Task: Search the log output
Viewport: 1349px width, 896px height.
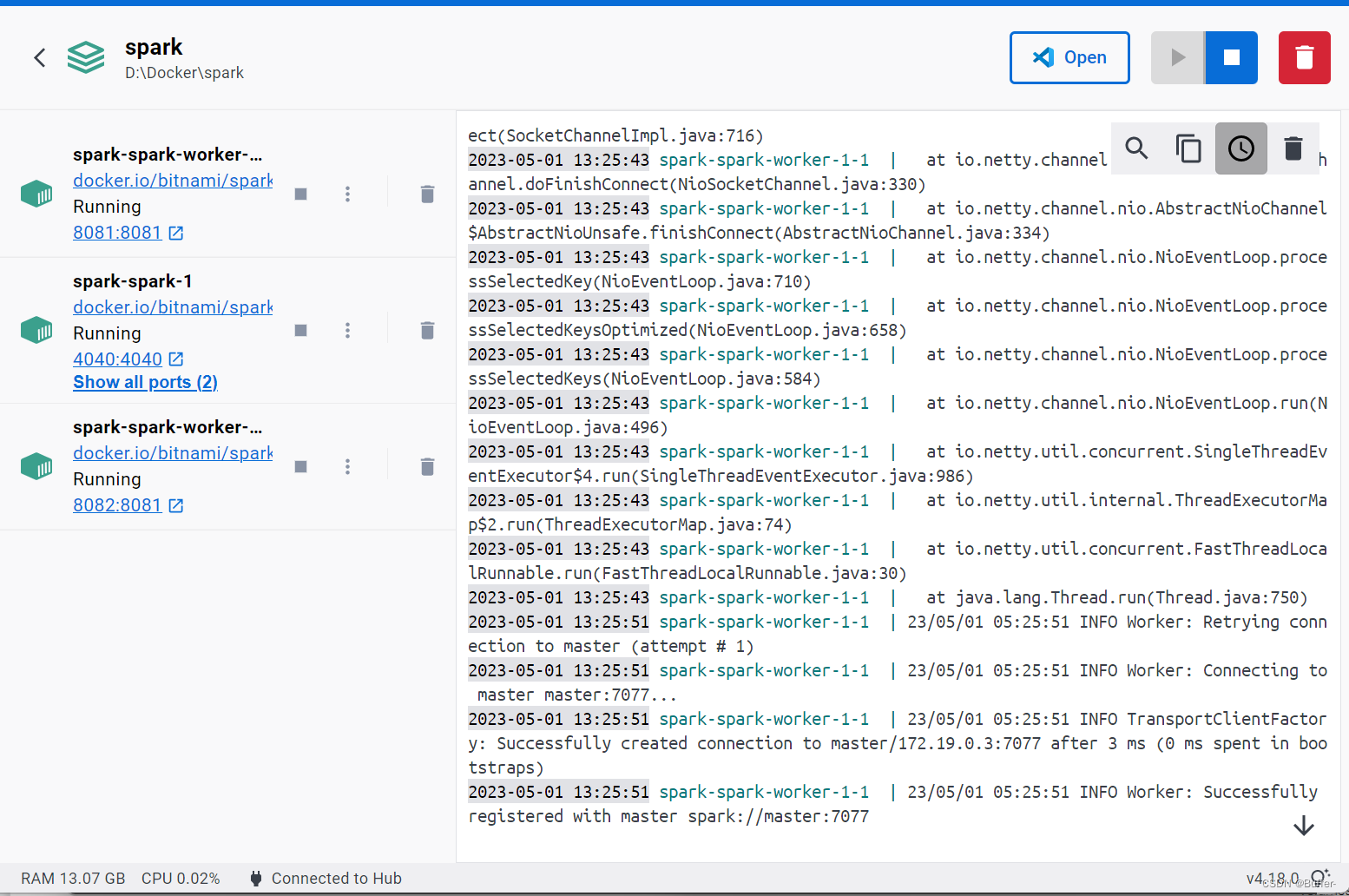Action: click(1136, 148)
